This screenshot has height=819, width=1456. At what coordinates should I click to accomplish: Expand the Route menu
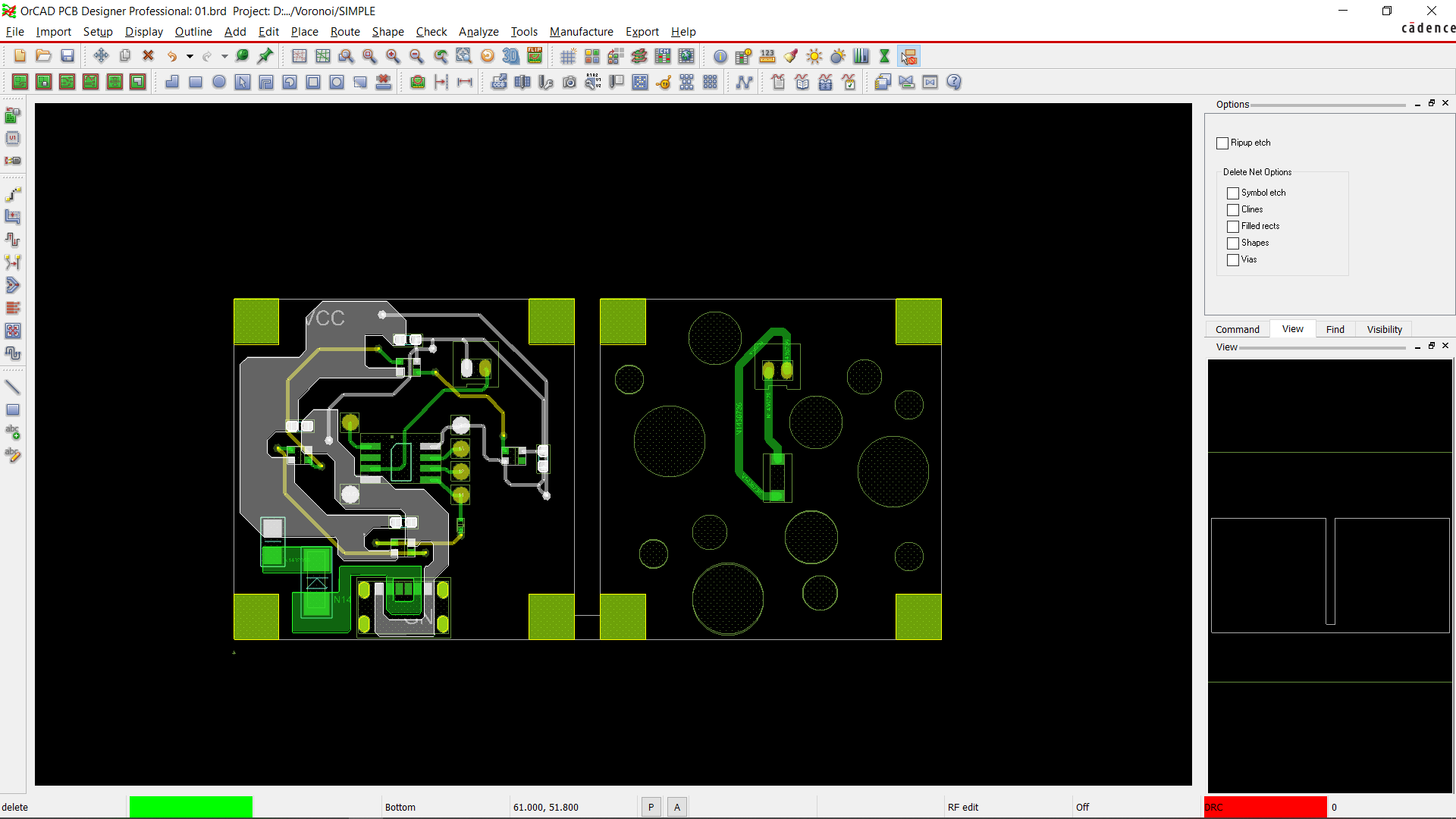[x=345, y=32]
